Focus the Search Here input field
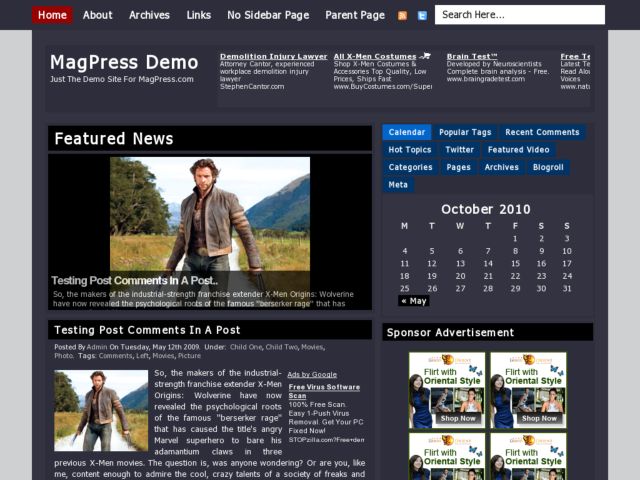This screenshot has height=480, width=640. [520, 15]
